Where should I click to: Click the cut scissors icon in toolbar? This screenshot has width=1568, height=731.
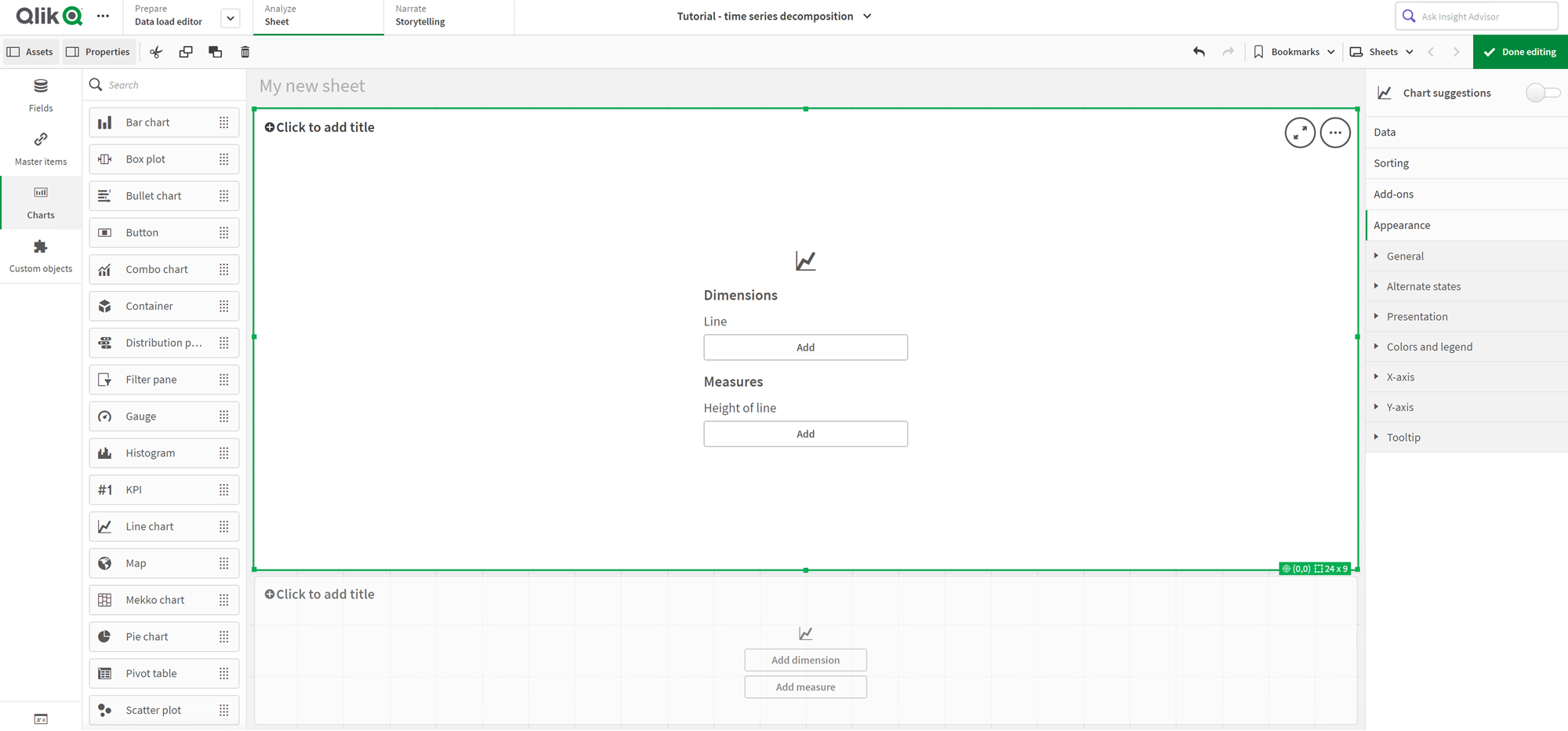(156, 52)
